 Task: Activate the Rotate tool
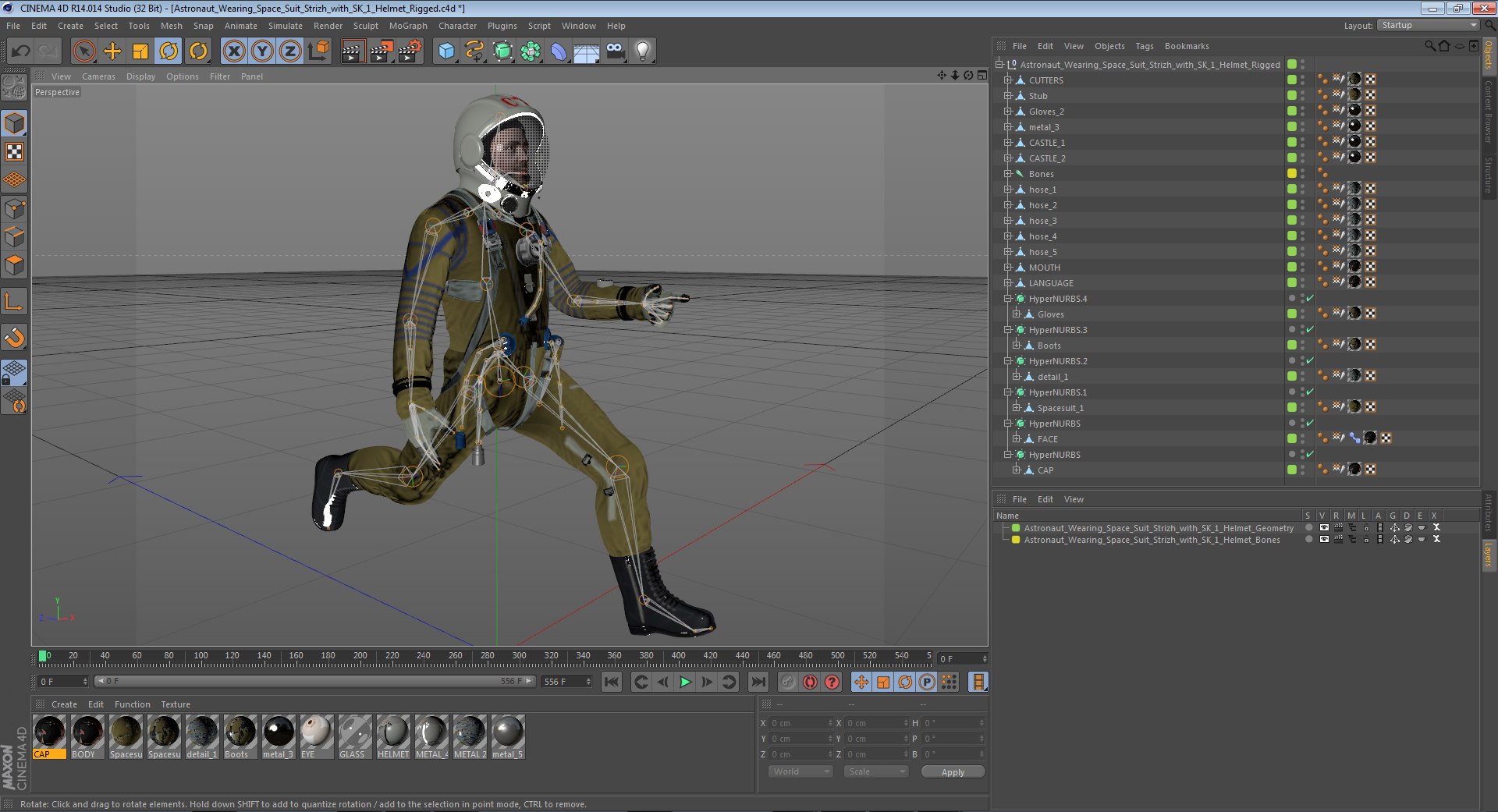pos(169,51)
